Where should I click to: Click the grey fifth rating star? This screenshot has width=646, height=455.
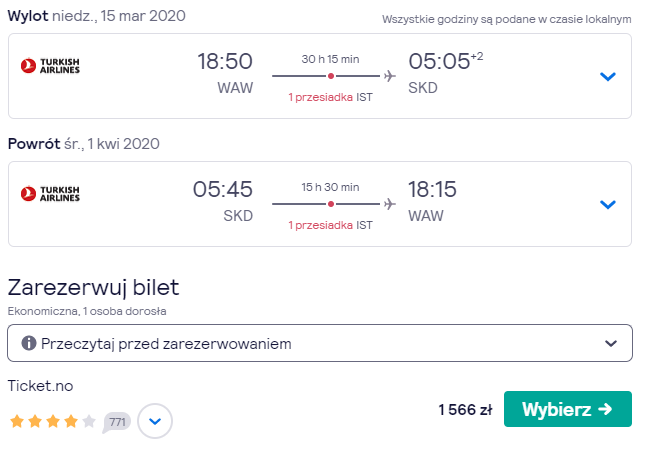click(x=89, y=421)
